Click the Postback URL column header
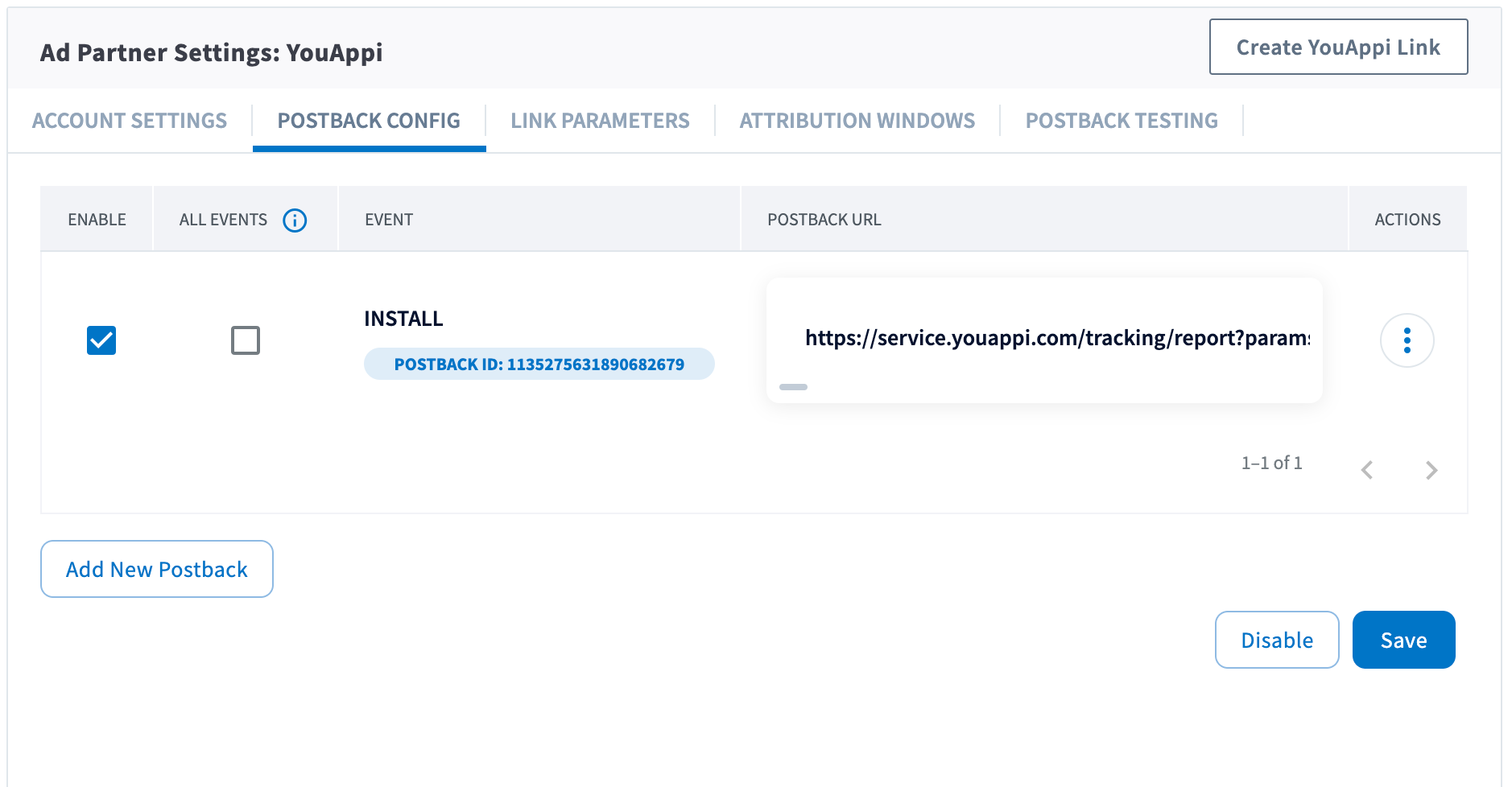 coord(824,220)
